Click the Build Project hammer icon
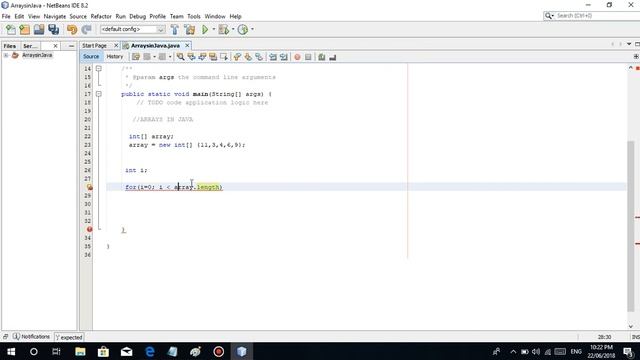 pos(175,29)
